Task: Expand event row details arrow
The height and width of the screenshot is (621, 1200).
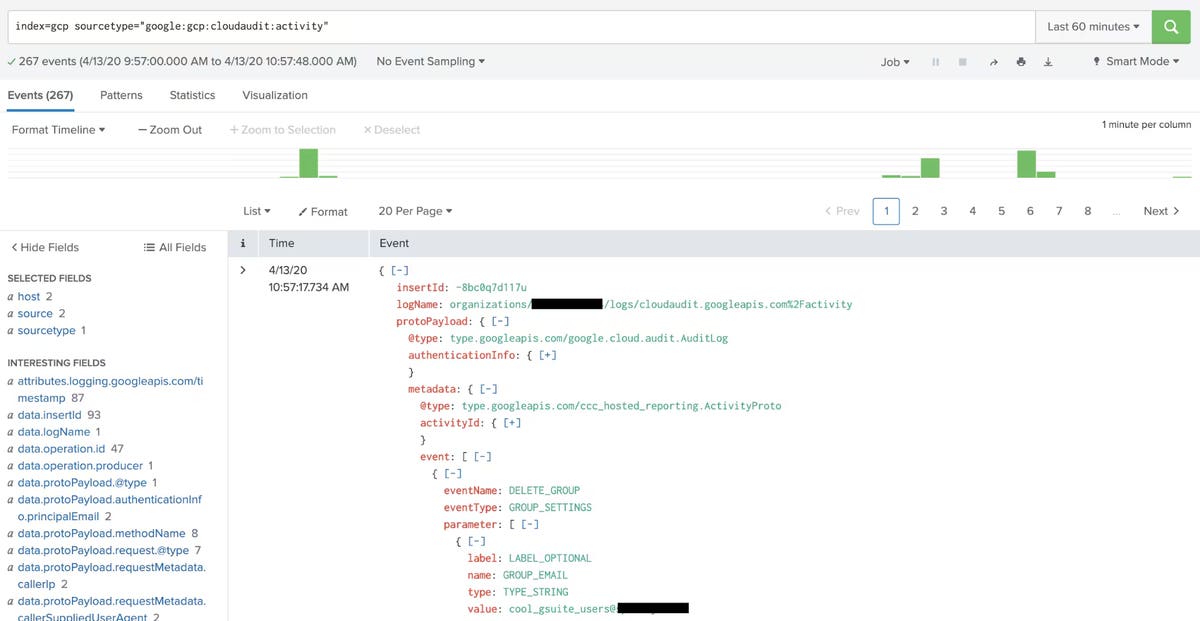Action: (243, 270)
